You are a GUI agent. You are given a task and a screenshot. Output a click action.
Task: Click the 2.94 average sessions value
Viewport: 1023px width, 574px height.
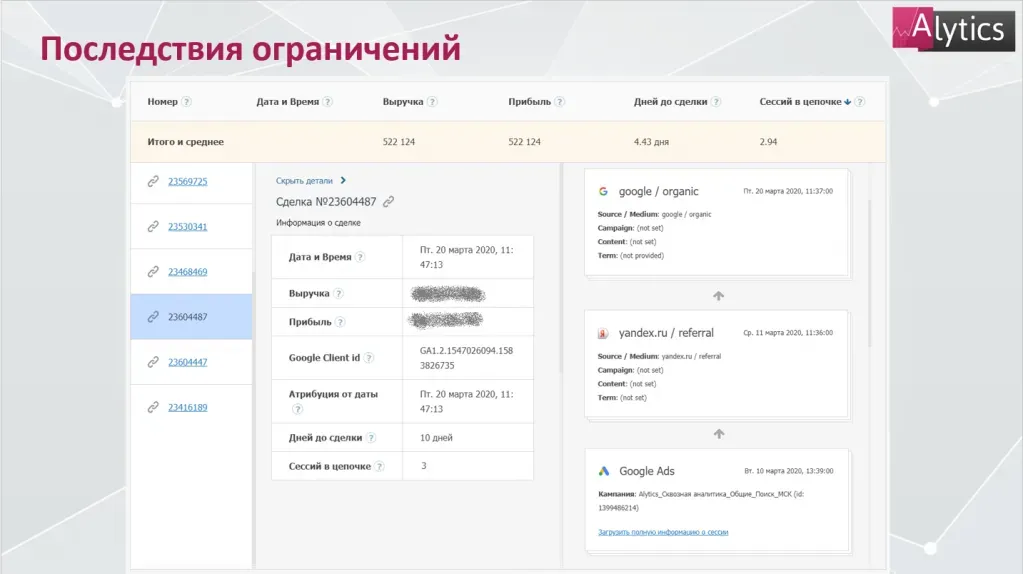tap(768, 142)
